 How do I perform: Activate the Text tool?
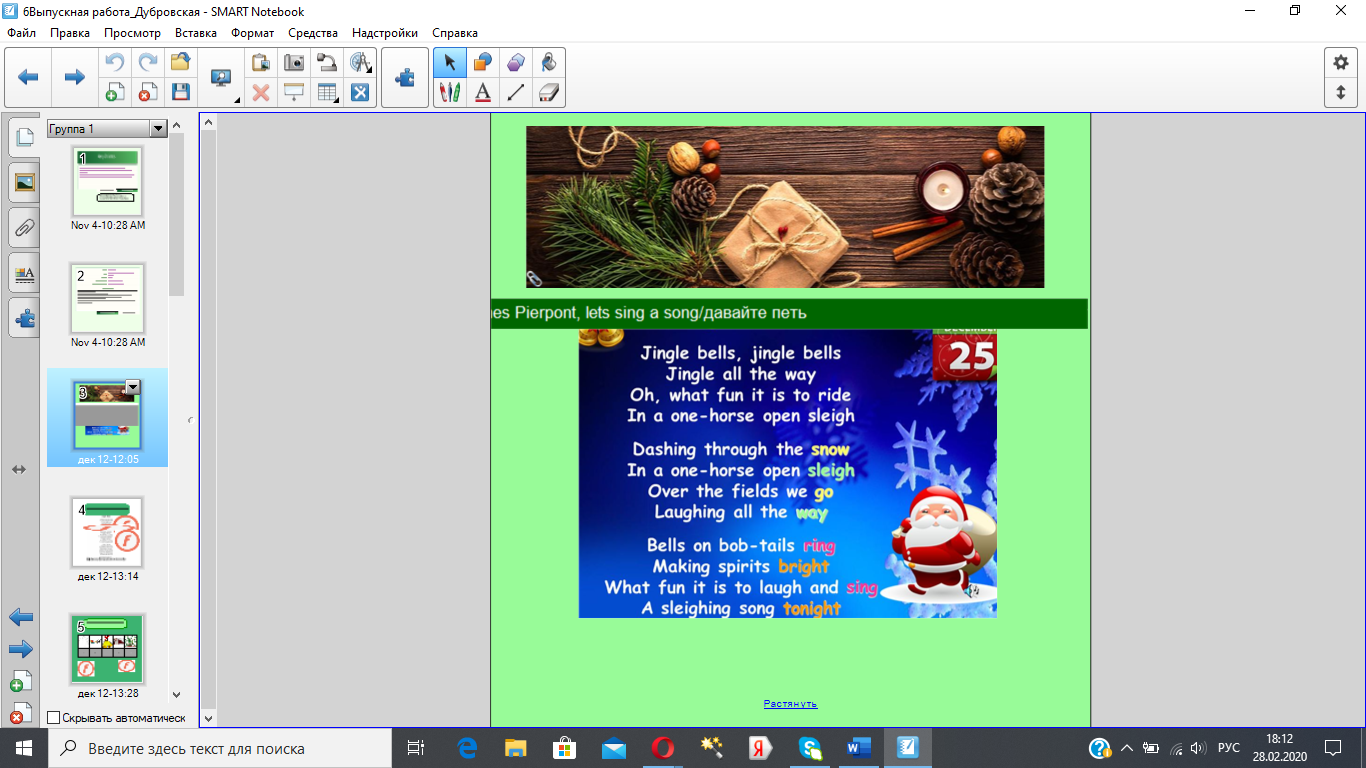[483, 93]
